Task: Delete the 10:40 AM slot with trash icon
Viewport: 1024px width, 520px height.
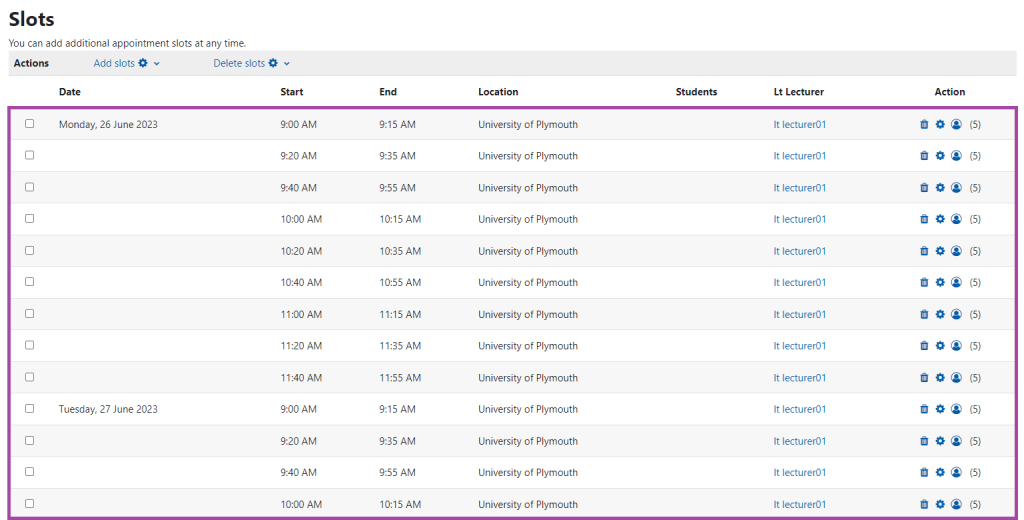Action: pyautogui.click(x=924, y=282)
